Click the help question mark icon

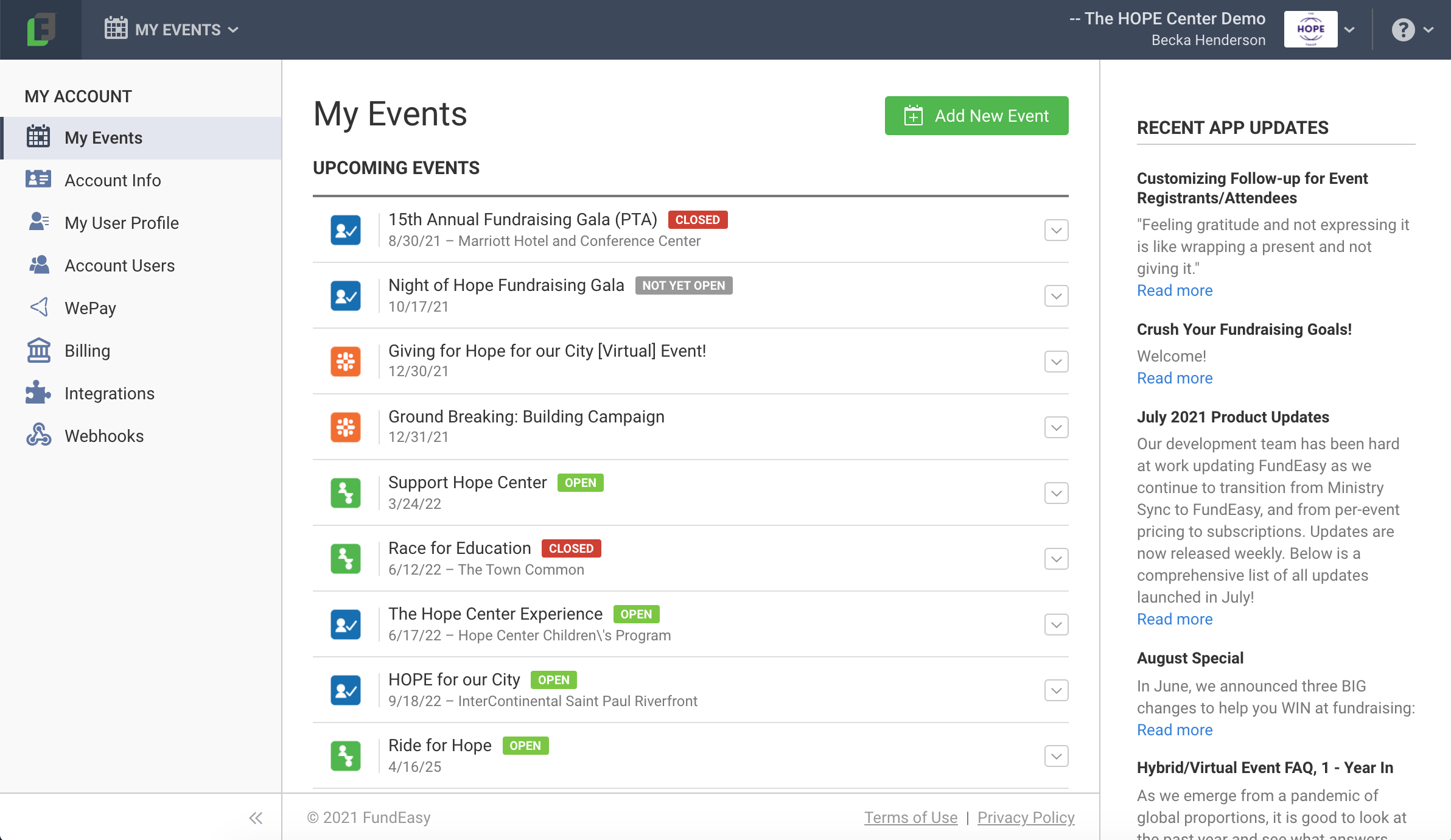pos(1403,29)
